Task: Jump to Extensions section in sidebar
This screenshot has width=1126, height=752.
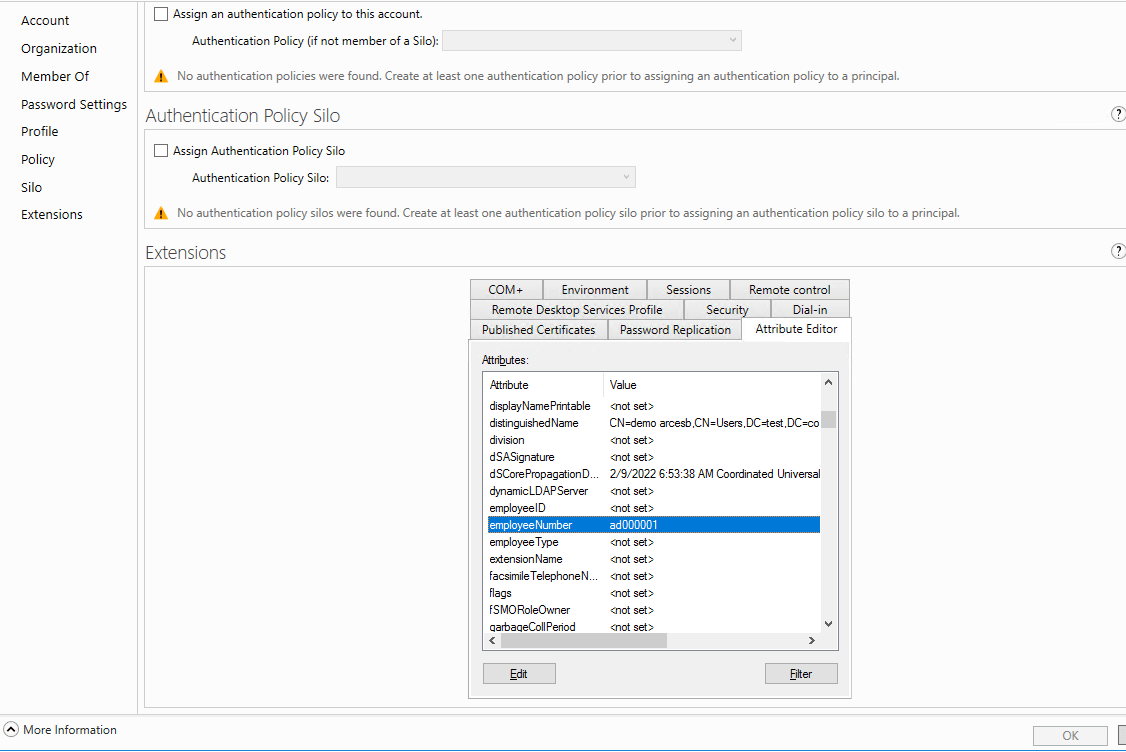Action: click(x=52, y=215)
